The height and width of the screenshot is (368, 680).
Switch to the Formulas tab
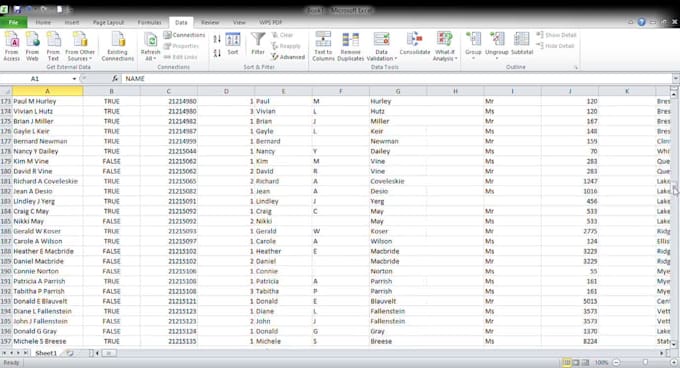(150, 22)
